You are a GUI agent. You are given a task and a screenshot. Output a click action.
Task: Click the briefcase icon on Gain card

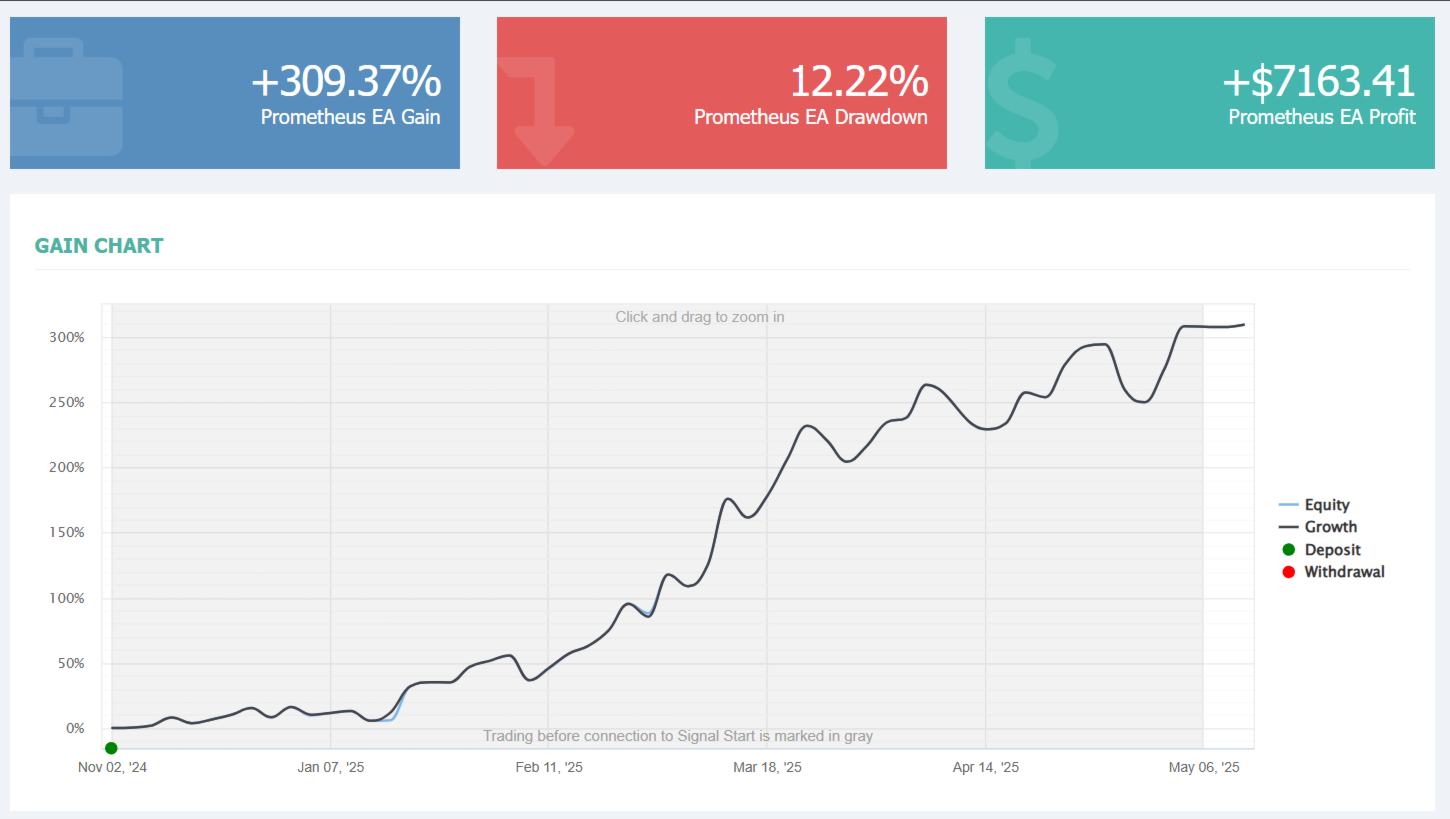point(66,97)
